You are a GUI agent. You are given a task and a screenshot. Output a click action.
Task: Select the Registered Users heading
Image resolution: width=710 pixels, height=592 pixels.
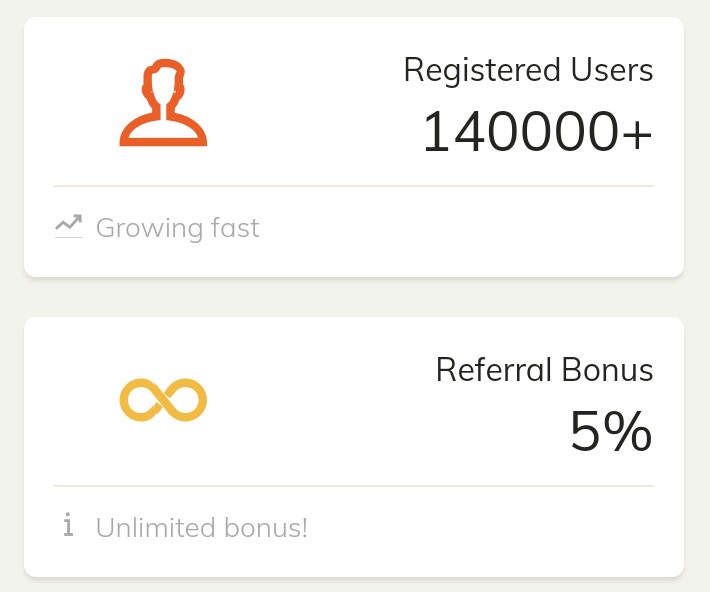tap(528, 70)
